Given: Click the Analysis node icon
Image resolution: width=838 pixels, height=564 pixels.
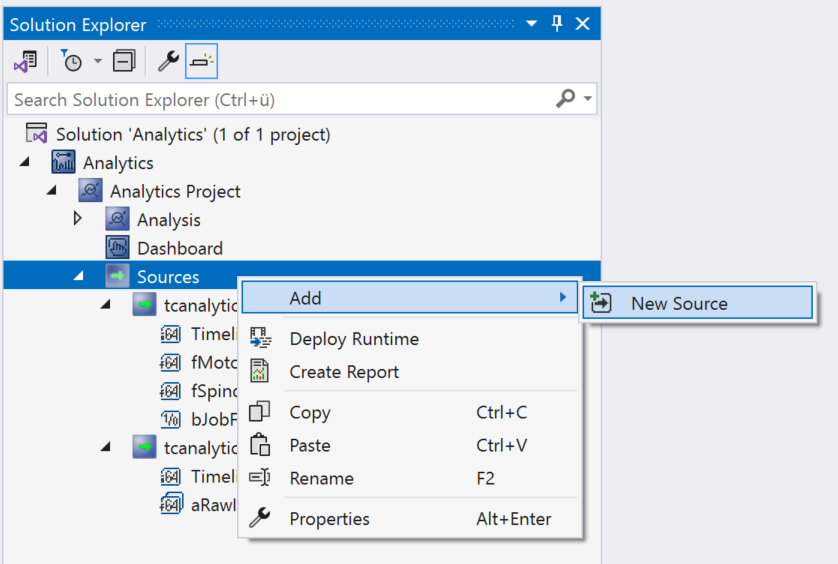Looking at the screenshot, I should click(117, 219).
